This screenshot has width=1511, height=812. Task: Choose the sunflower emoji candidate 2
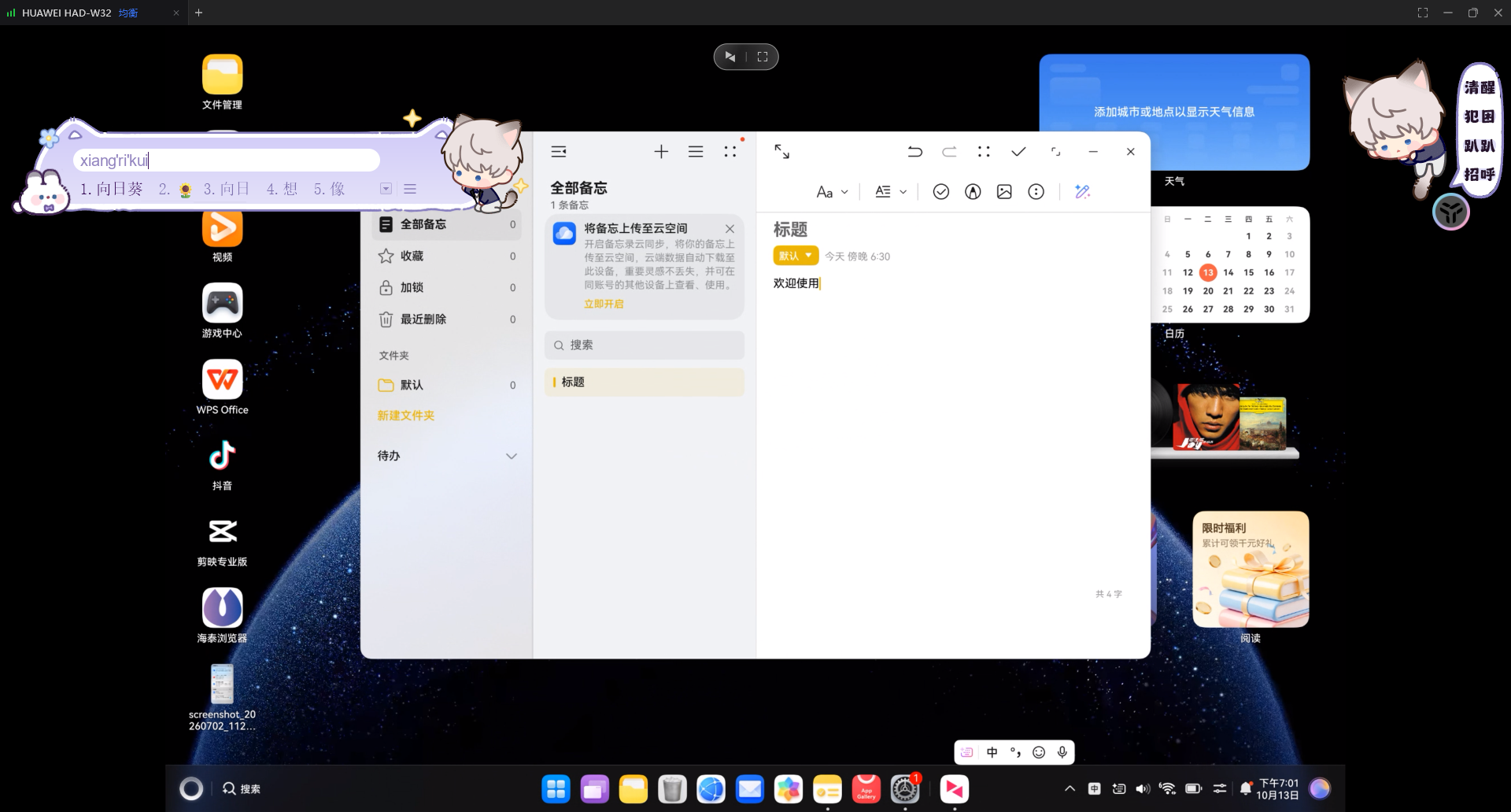pyautogui.click(x=176, y=189)
